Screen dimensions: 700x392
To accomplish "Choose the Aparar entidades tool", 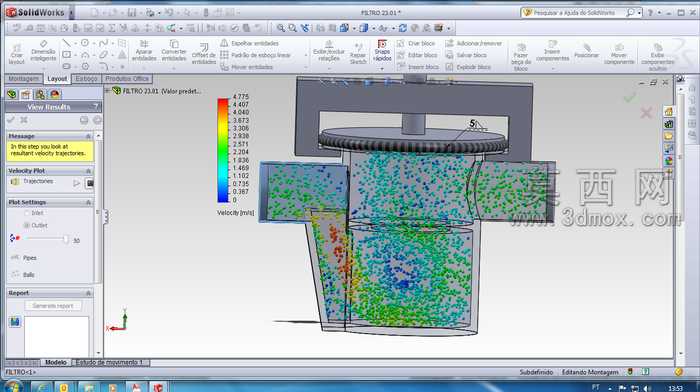I will (x=144, y=51).
